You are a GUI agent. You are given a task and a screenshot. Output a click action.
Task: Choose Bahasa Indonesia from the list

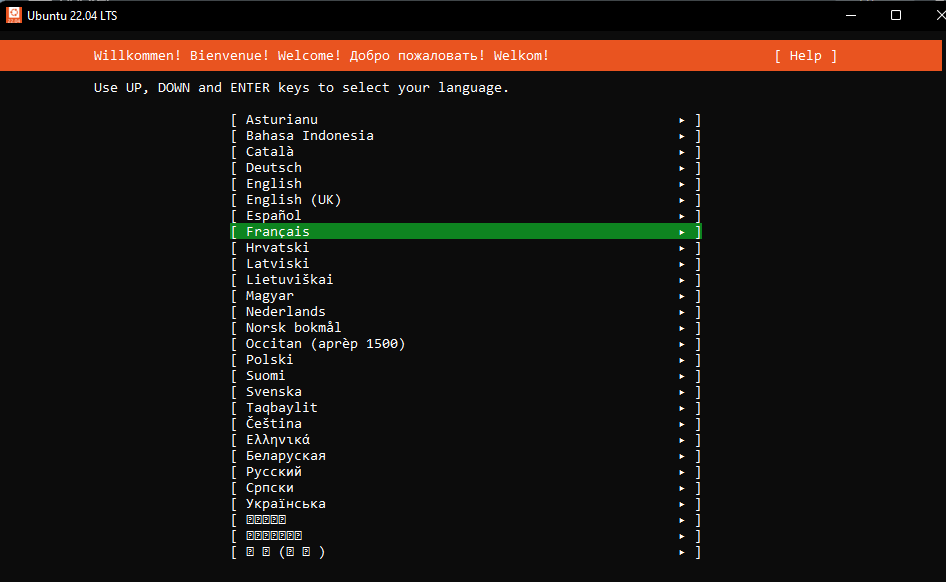pyautogui.click(x=310, y=136)
